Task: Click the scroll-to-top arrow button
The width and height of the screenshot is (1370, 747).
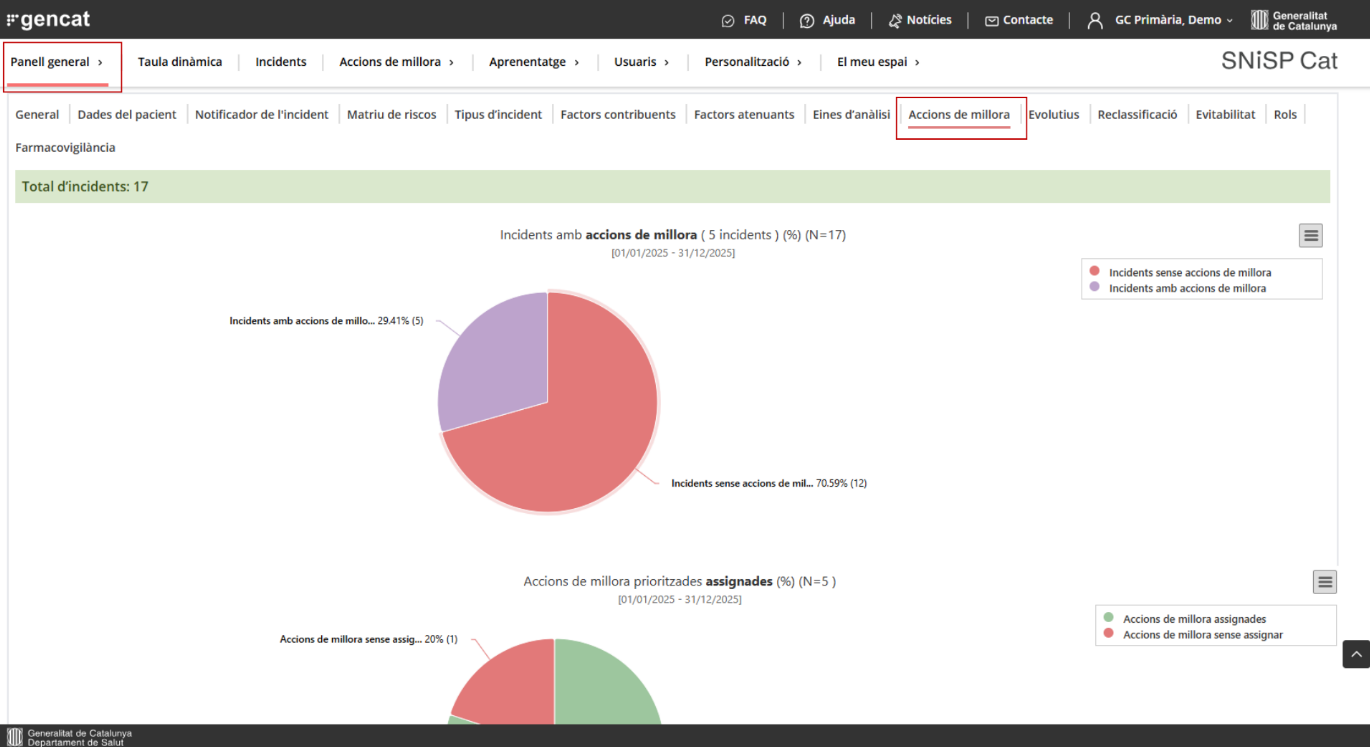Action: click(1356, 654)
